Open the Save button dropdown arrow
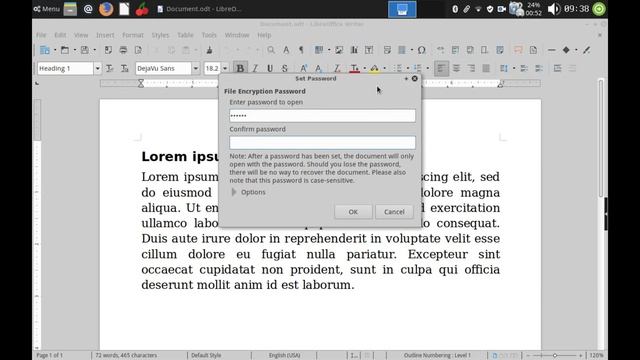This screenshot has height=360, width=640. (94, 50)
